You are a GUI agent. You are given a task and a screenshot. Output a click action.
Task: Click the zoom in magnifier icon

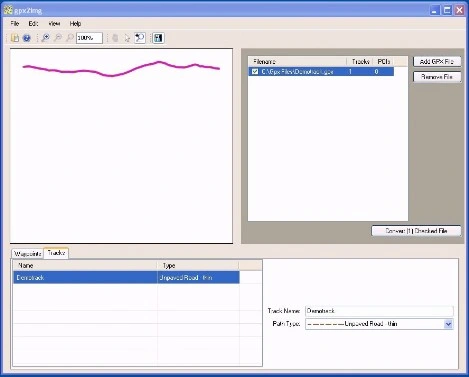point(45,38)
